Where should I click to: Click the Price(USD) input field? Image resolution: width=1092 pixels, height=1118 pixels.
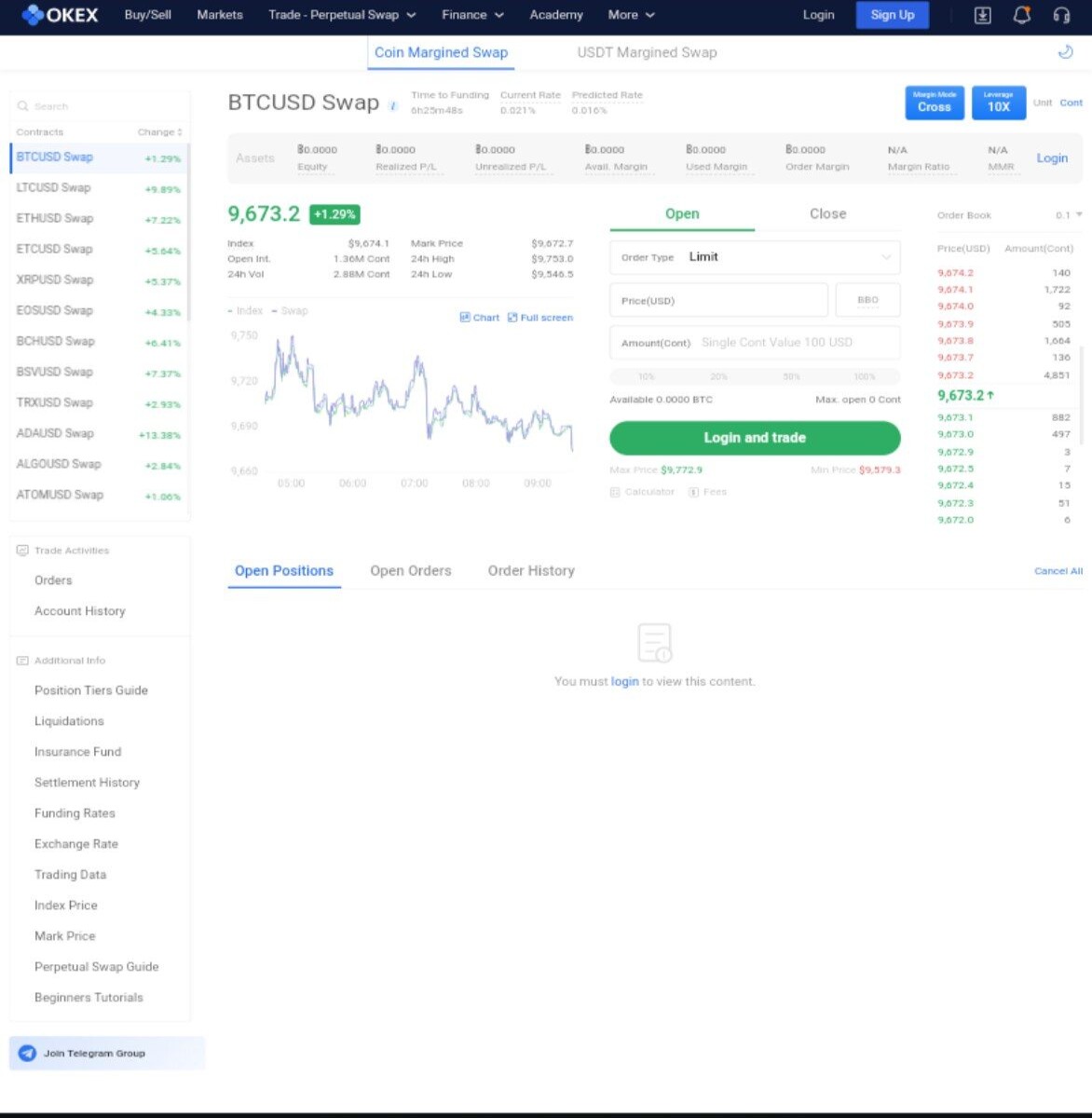(718, 300)
